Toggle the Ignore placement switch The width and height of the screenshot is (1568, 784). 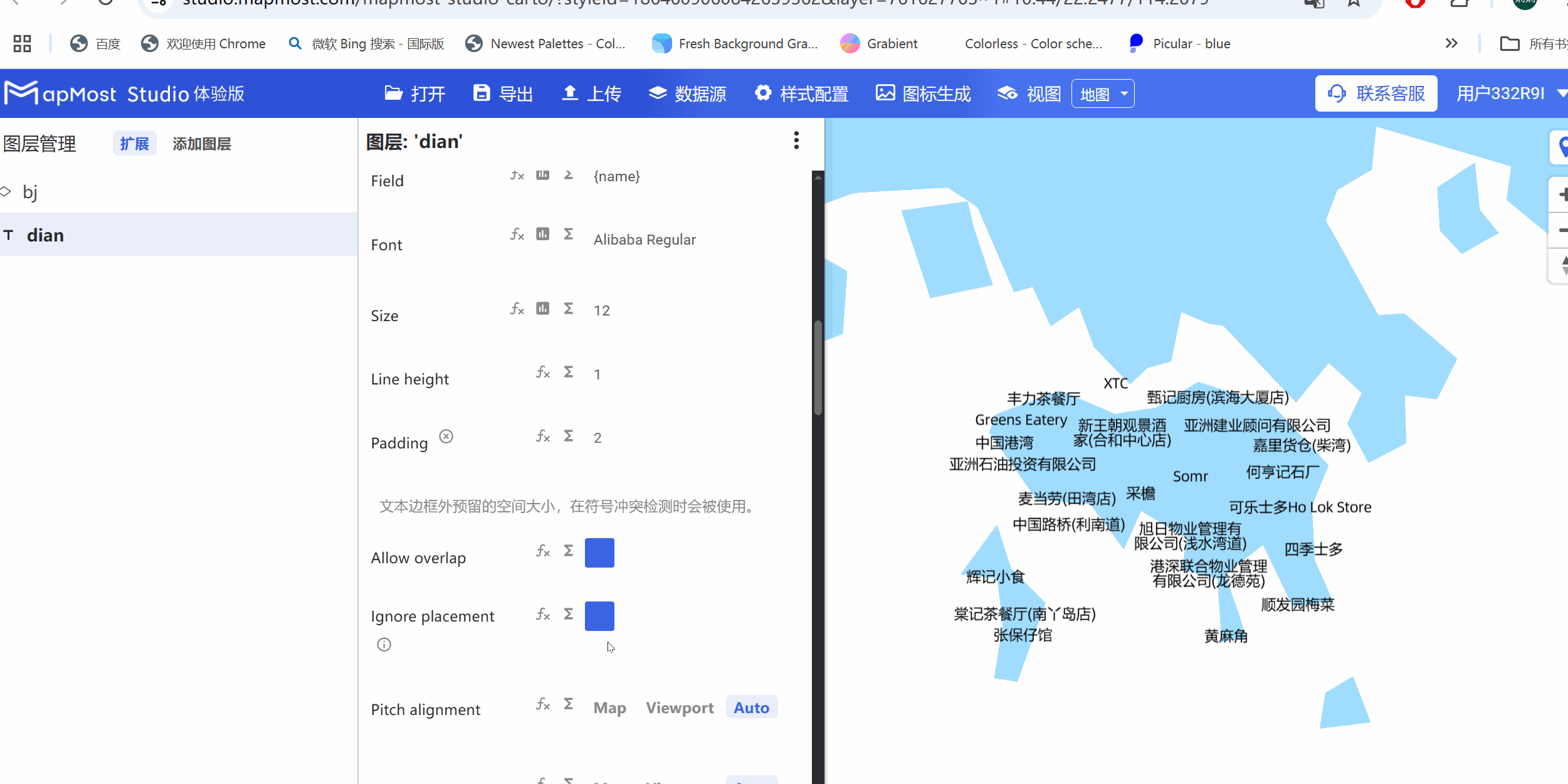[599, 616]
